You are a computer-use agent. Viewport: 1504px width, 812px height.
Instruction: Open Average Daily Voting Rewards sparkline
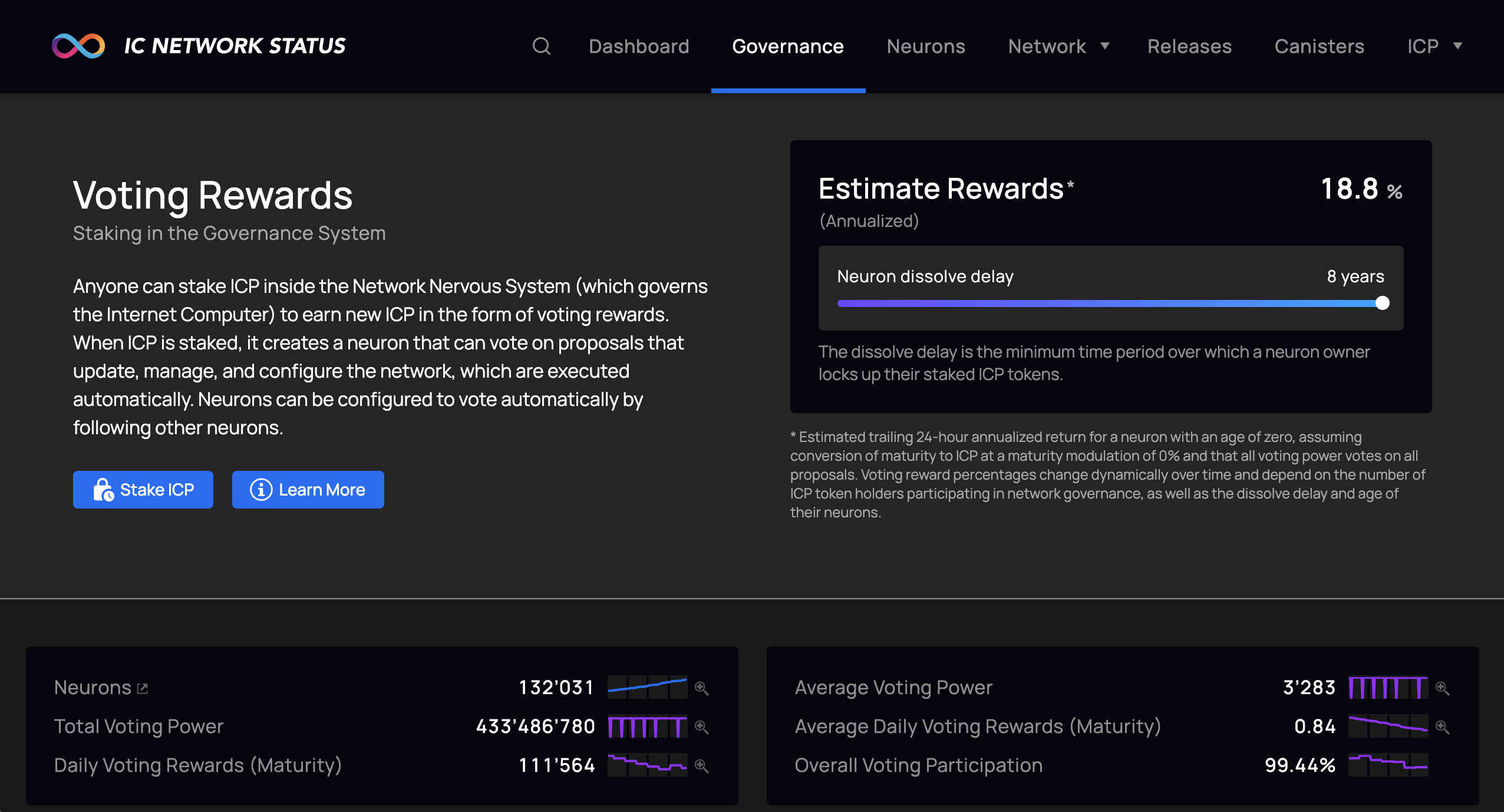[1388, 727]
